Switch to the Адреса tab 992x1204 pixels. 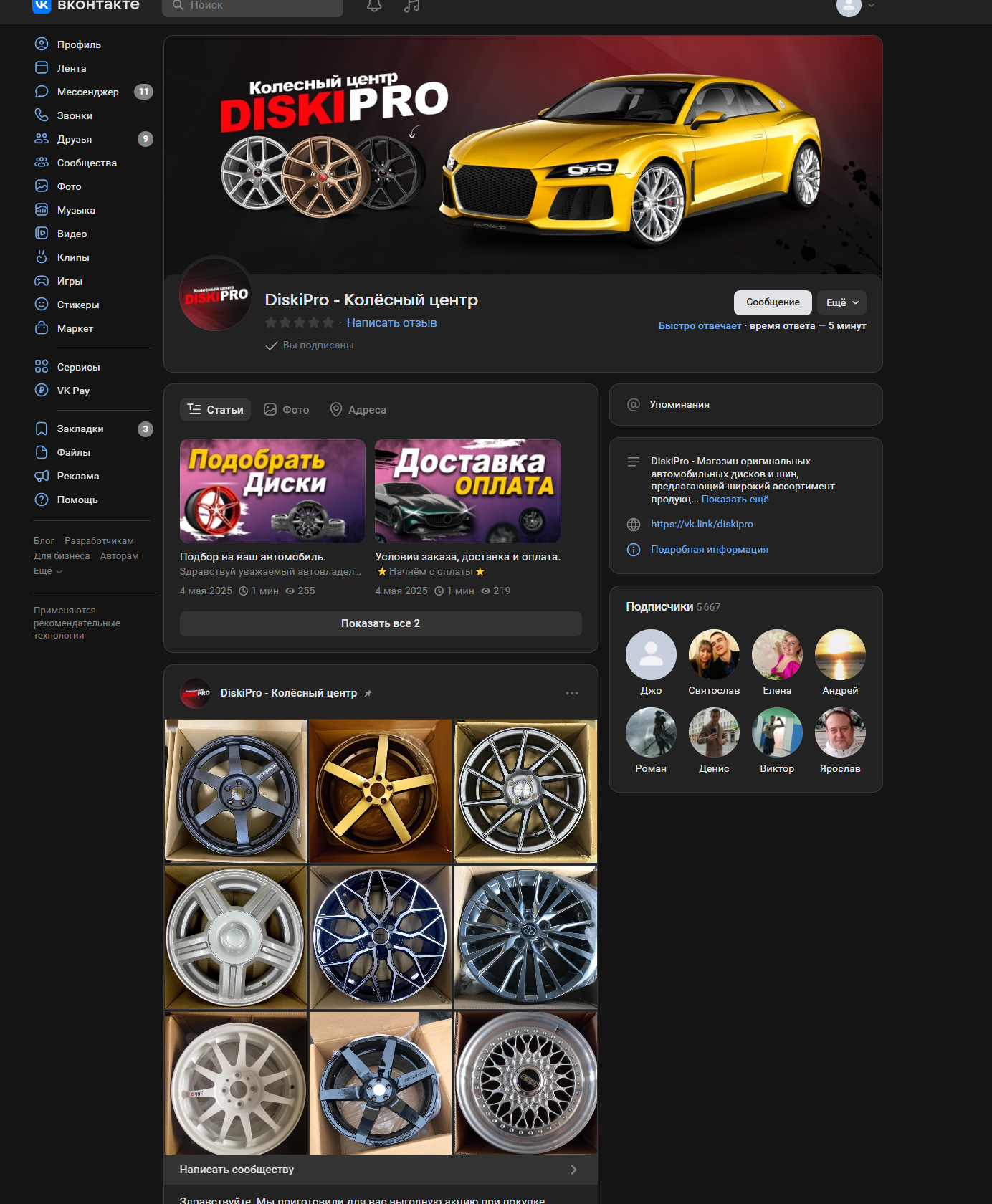358,410
